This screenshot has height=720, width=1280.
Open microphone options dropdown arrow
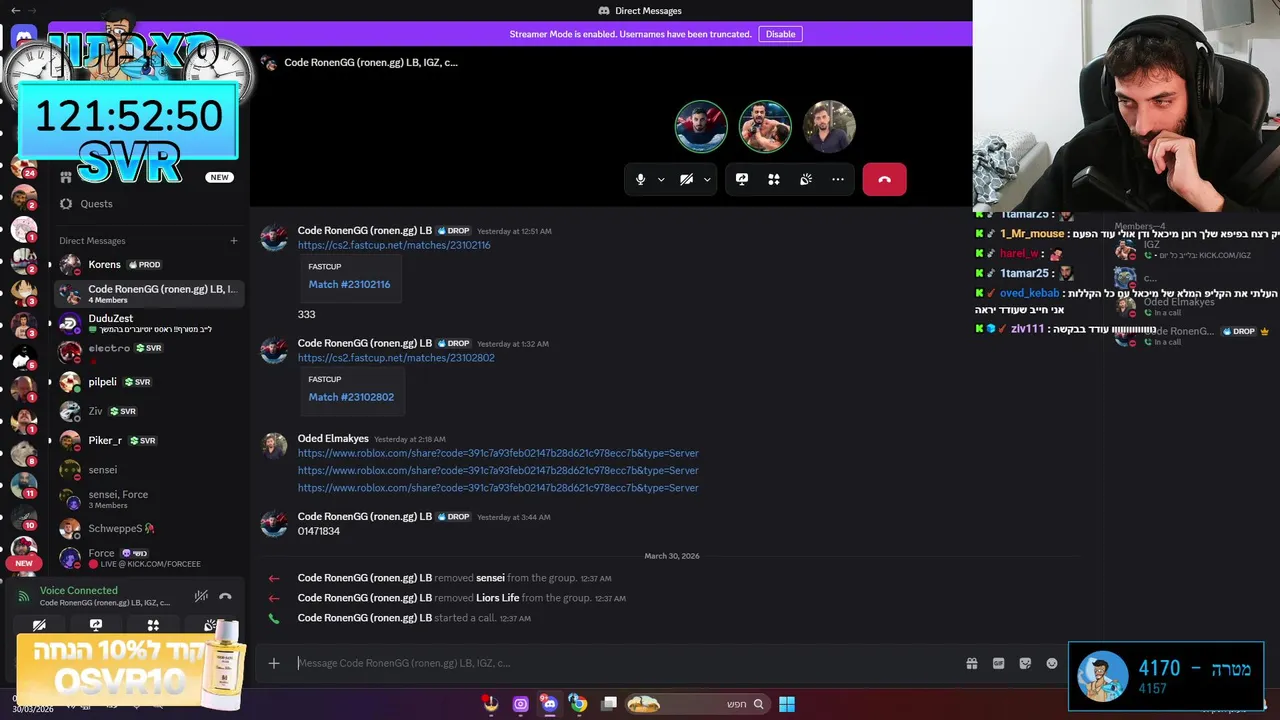point(661,180)
